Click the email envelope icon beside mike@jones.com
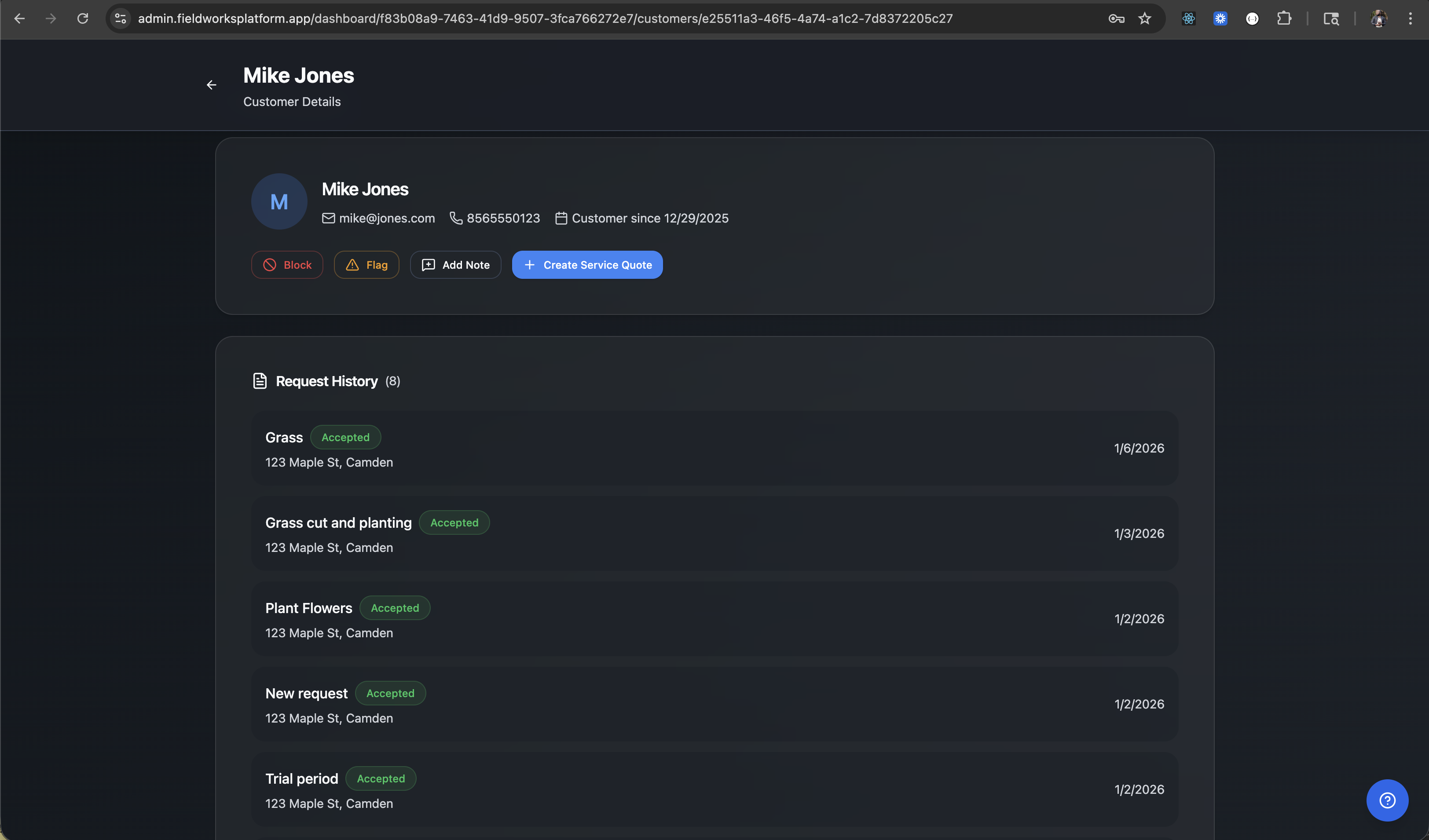The height and width of the screenshot is (840, 1429). [328, 218]
